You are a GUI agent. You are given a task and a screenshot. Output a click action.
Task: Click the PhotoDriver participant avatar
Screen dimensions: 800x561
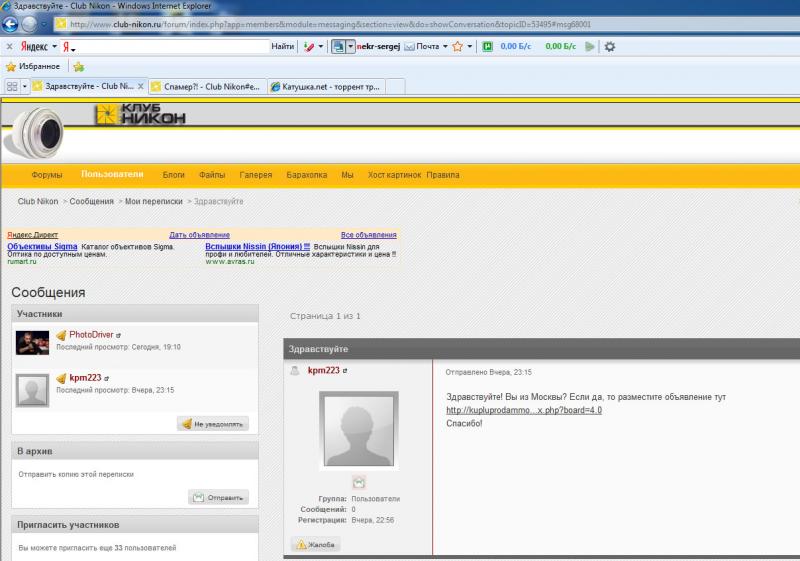(x=32, y=343)
